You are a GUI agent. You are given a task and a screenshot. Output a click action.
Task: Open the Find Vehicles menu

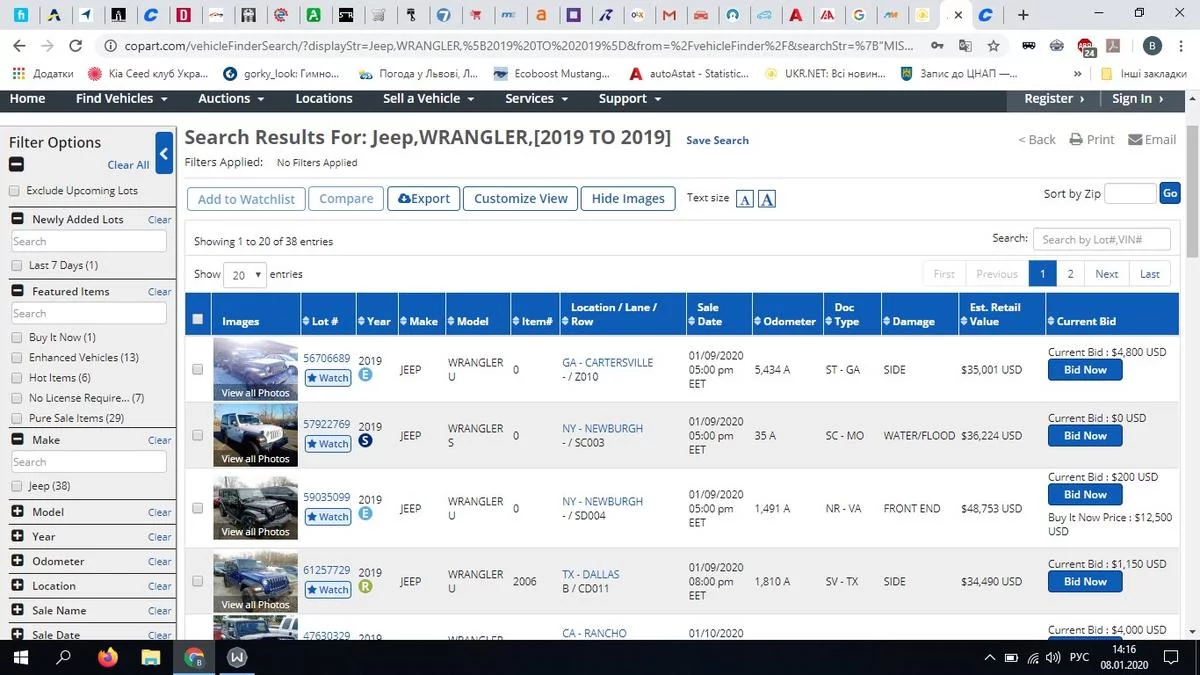click(121, 99)
